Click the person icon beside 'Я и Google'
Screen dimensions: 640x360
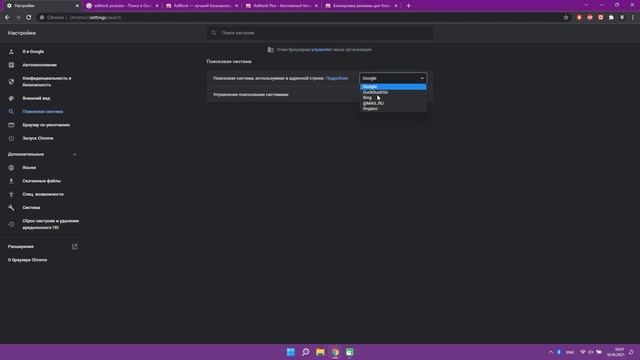(x=11, y=52)
